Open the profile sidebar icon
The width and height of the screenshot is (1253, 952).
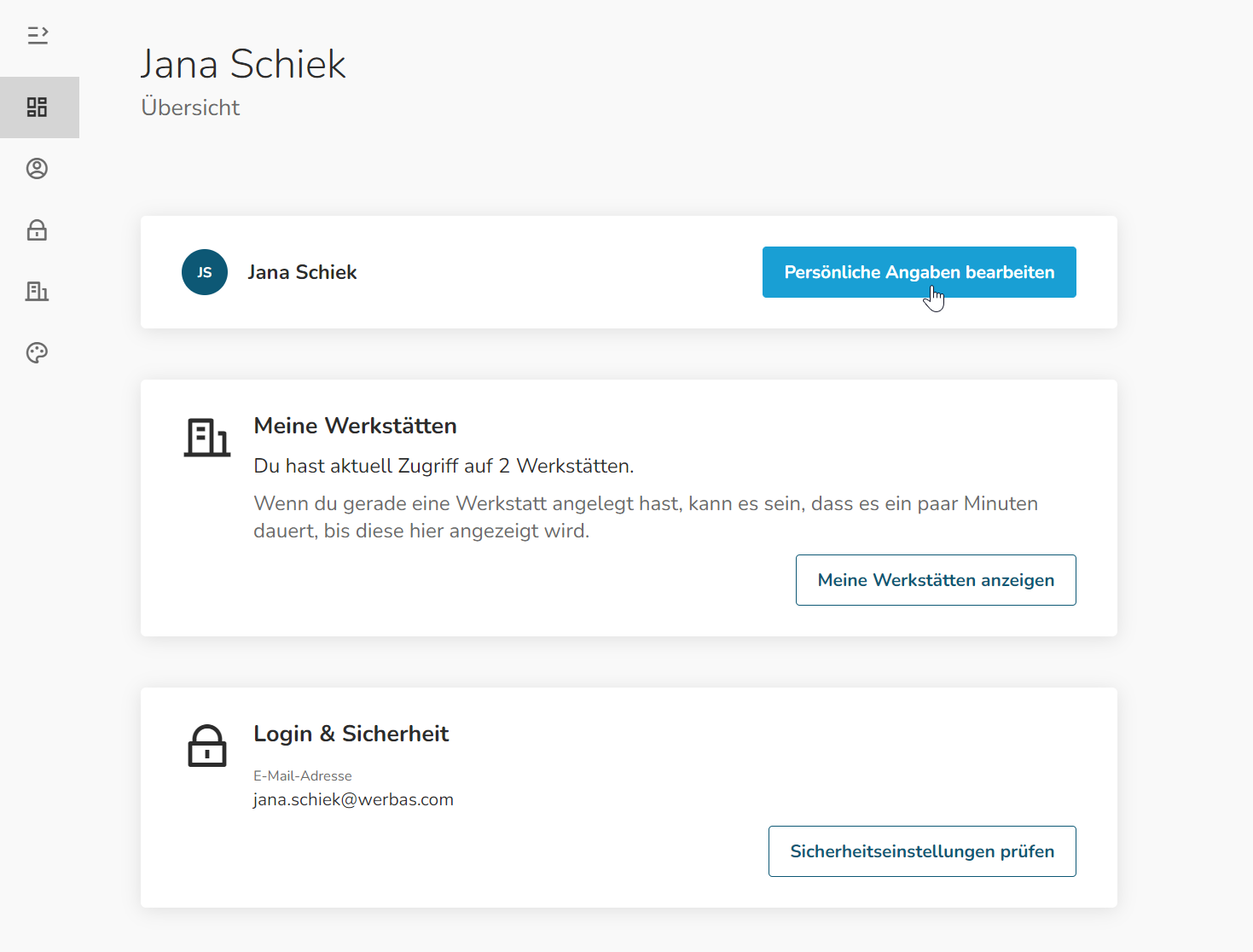[x=38, y=169]
